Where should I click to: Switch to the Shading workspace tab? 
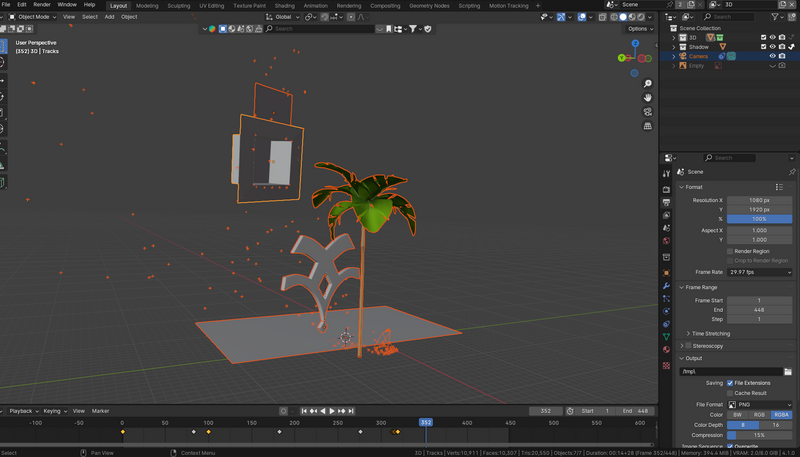coord(284,5)
